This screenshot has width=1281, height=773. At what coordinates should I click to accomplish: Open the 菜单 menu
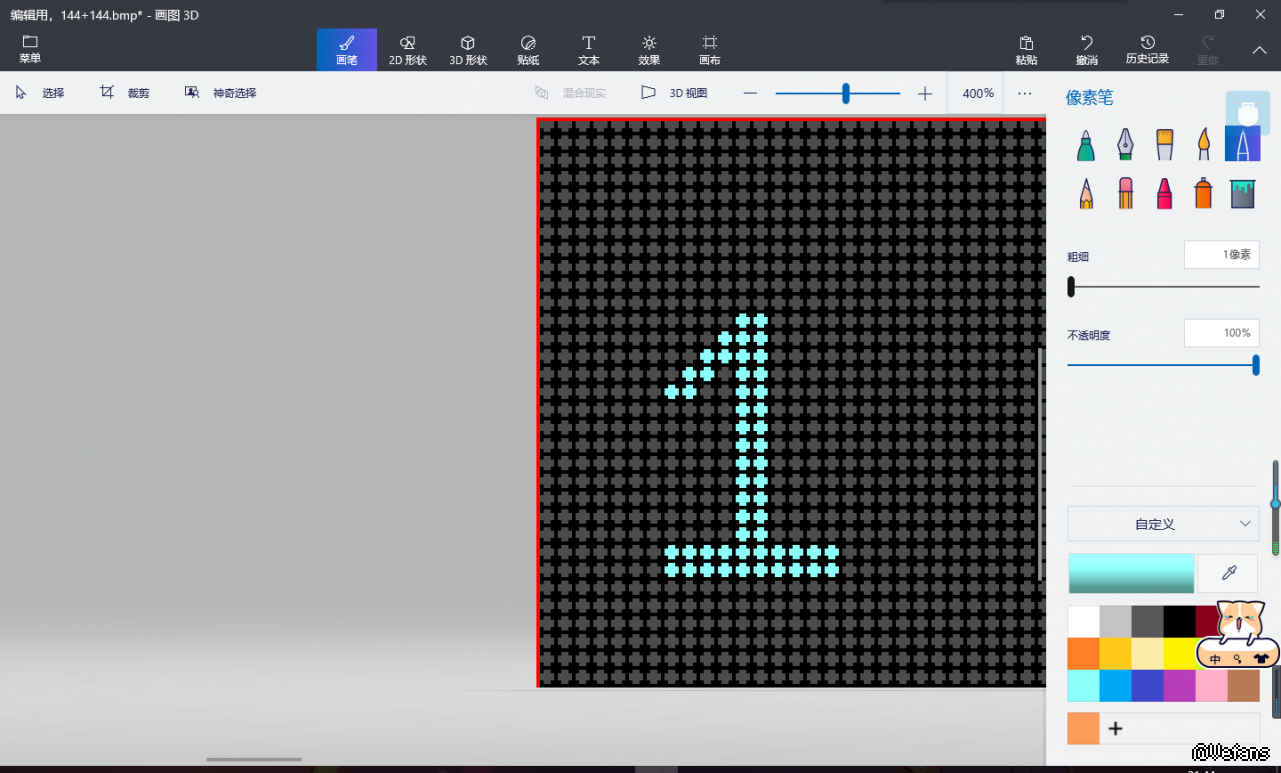(x=30, y=49)
